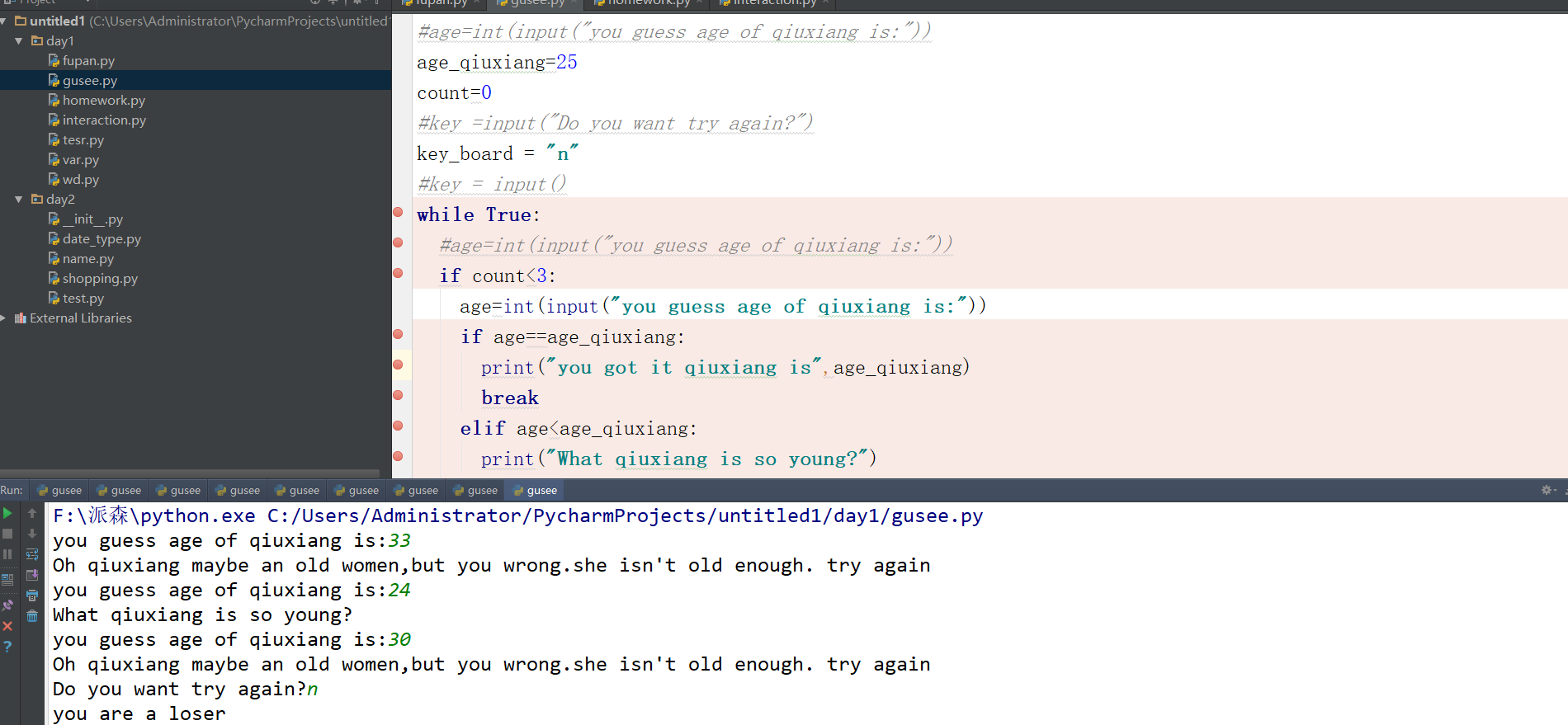
Task: Click the 'age_qiuxiang=25' code line
Action: pyautogui.click(x=497, y=62)
